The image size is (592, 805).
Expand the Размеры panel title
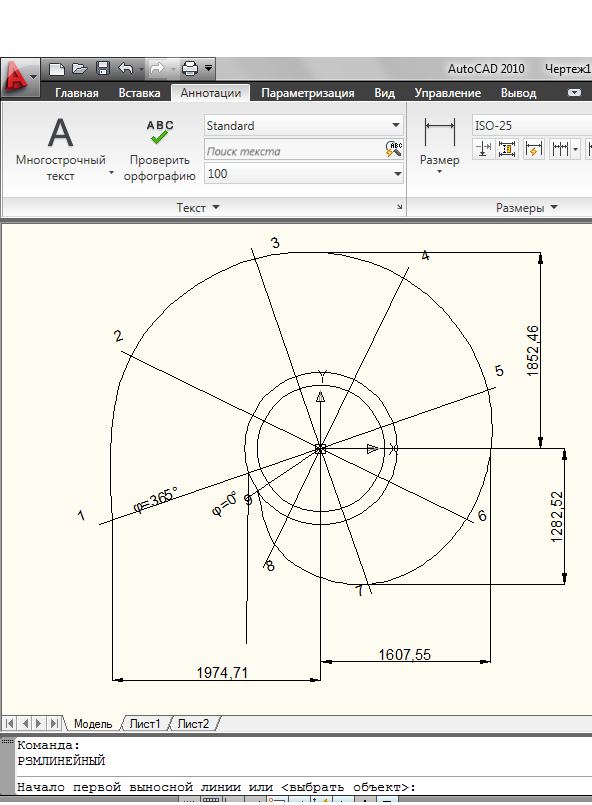526,207
